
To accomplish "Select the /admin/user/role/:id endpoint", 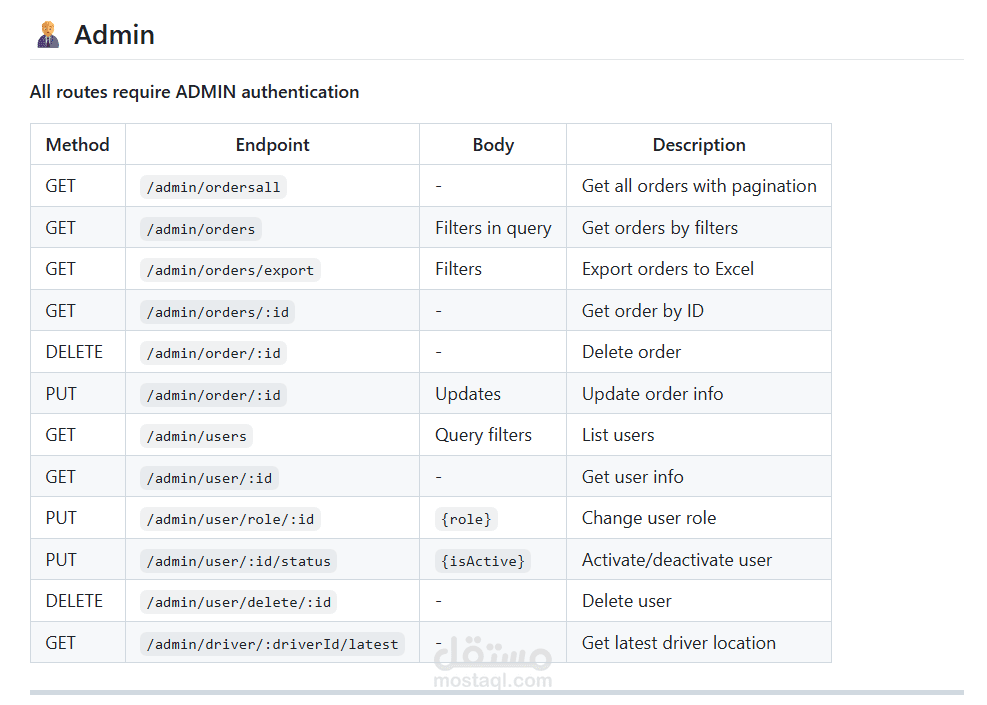I will [x=230, y=519].
